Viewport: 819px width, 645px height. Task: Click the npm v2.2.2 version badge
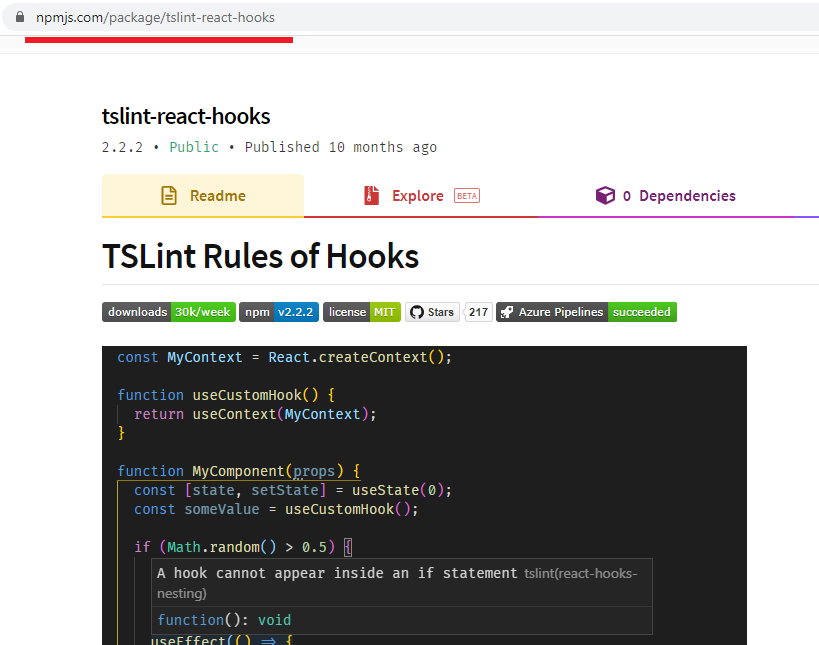[x=279, y=312]
